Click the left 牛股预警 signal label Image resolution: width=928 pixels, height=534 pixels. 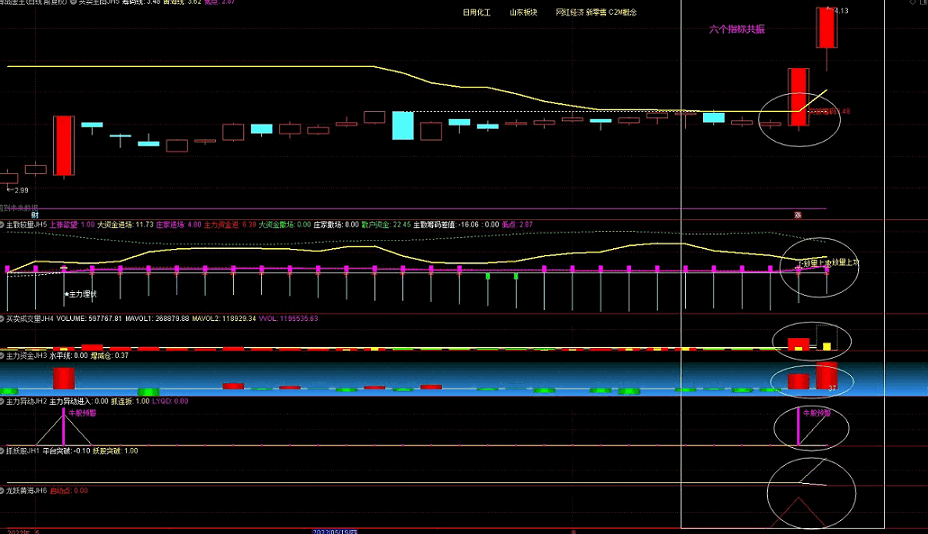82,413
